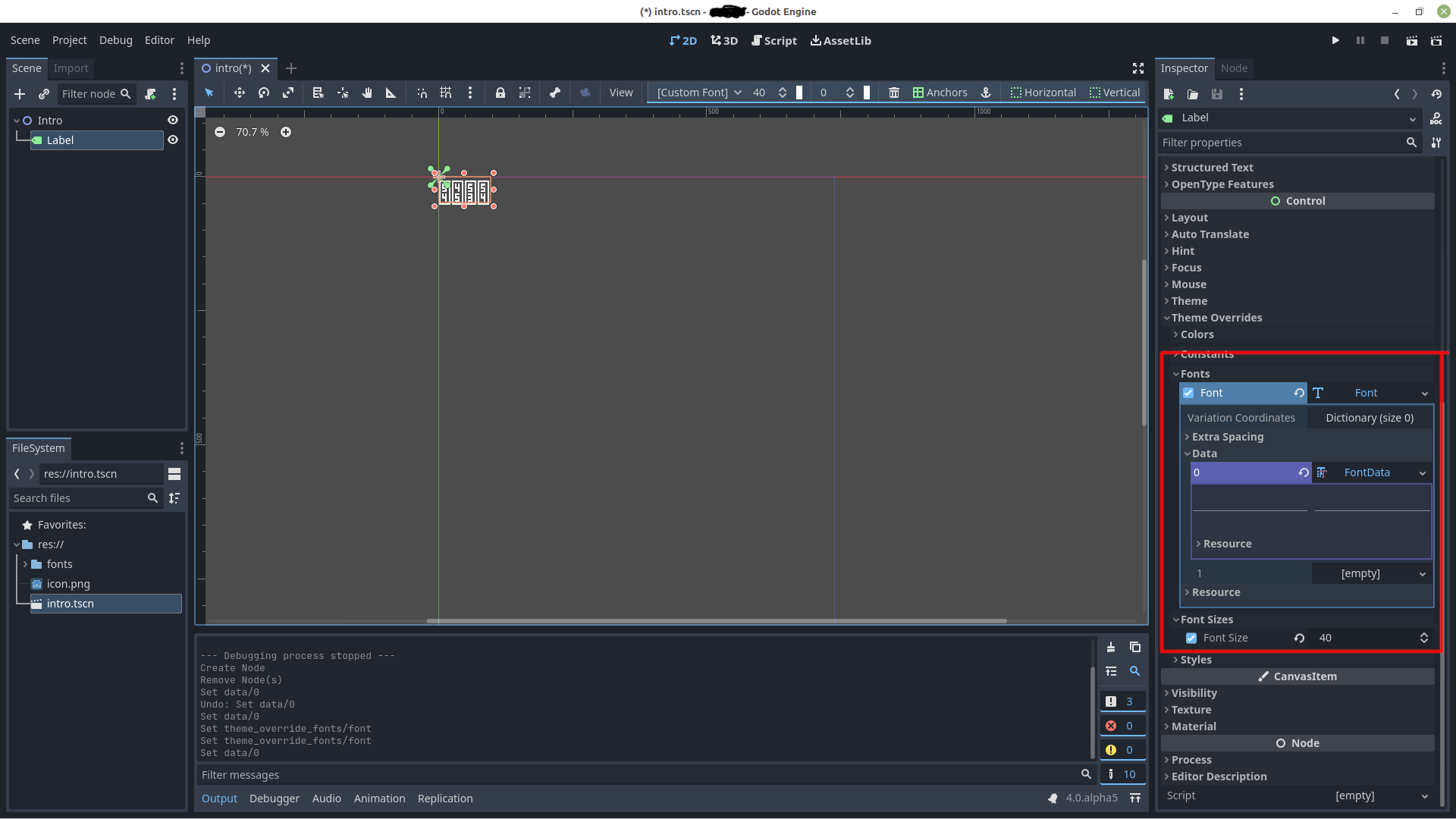The image size is (1456, 819).
Task: Toggle distraction-free mode icon
Action: 1138,68
